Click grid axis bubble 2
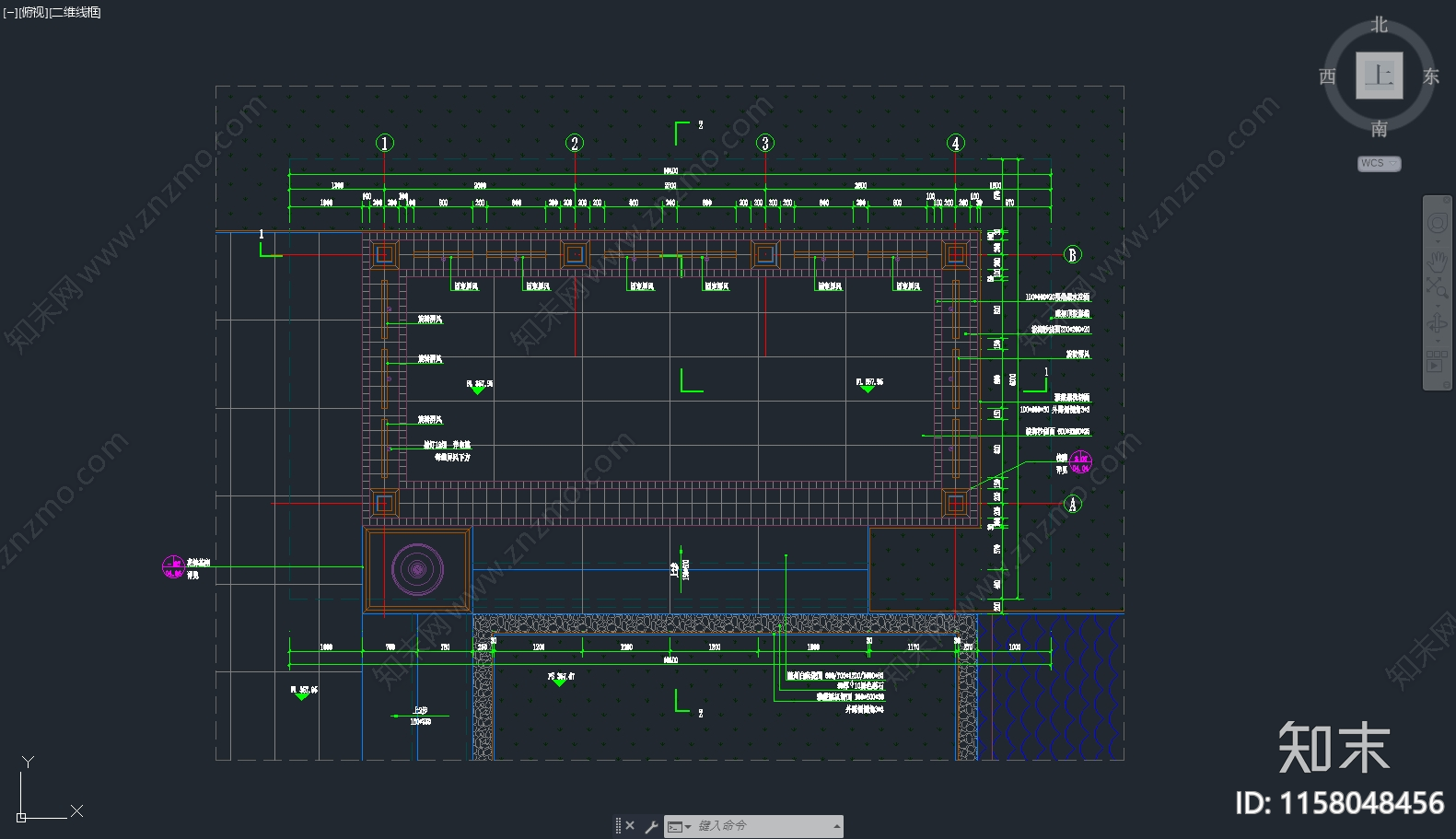Screen dimensions: 1456x839 click(x=575, y=143)
